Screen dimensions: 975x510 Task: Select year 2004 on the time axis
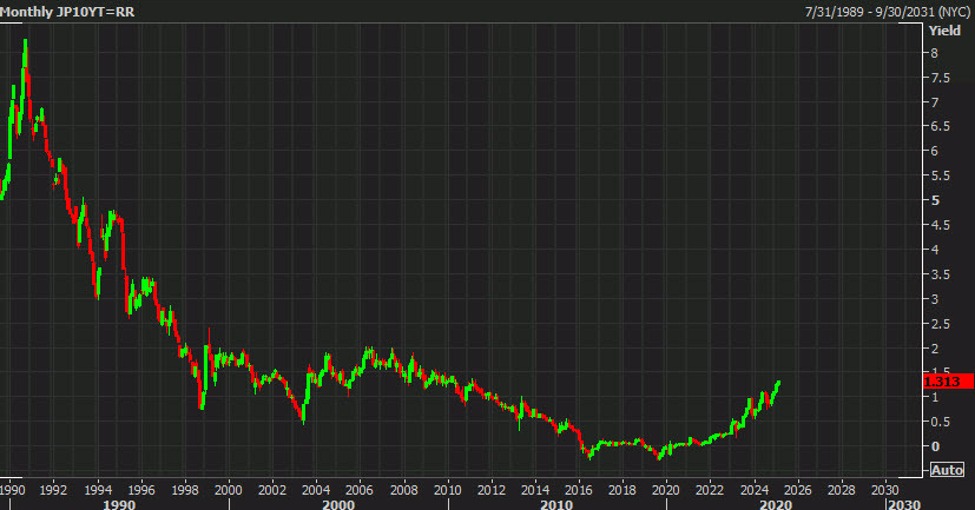coord(316,490)
